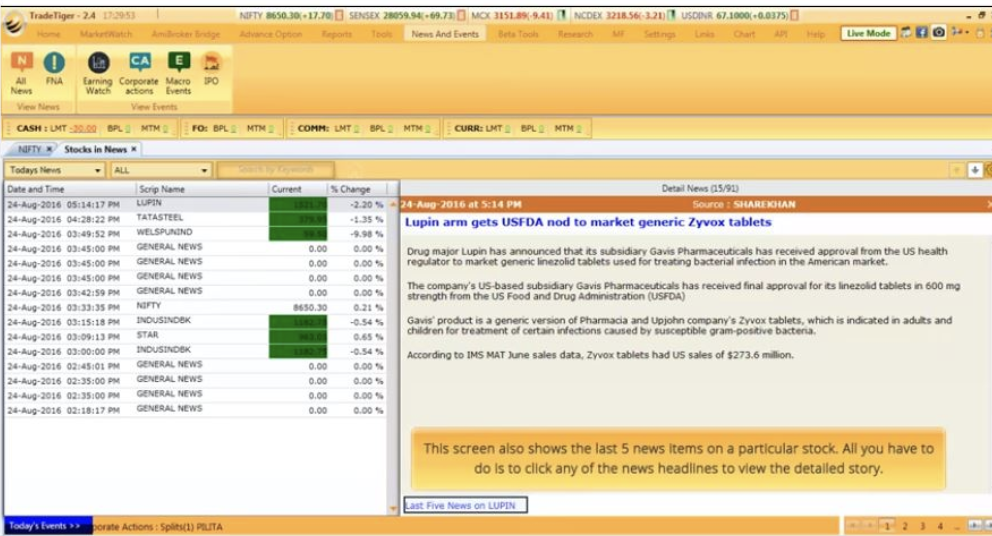Screen dimensions: 992x536
Task: Click the down arrow news navigation icon
Action: (x=975, y=170)
